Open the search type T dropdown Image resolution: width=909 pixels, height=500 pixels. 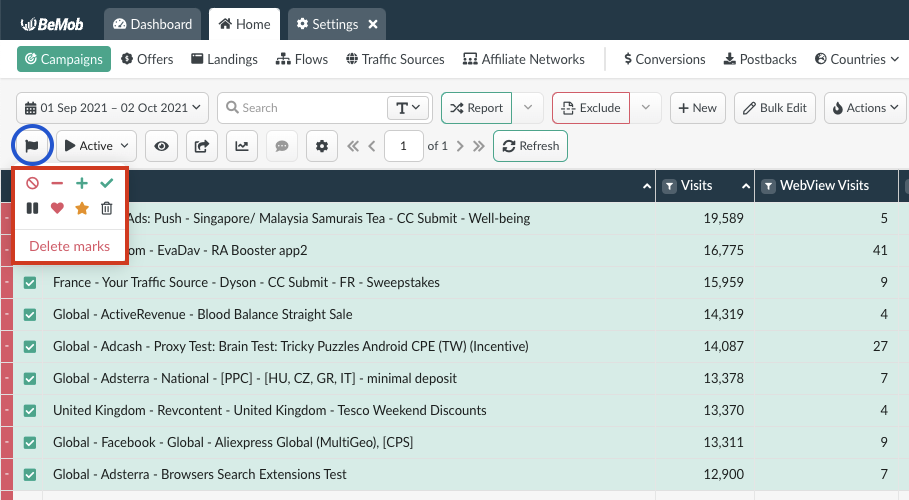(408, 108)
